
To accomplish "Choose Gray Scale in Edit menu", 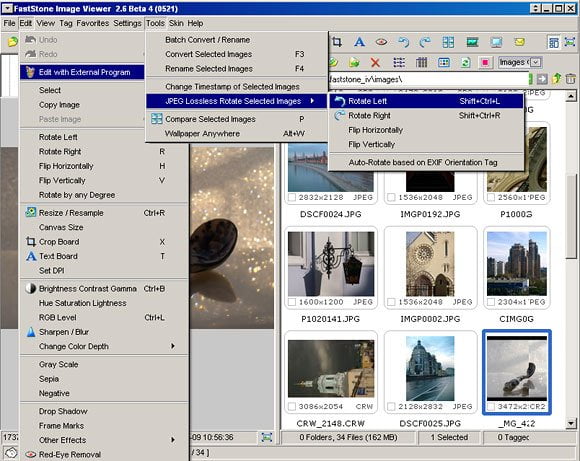I will click(x=104, y=364).
